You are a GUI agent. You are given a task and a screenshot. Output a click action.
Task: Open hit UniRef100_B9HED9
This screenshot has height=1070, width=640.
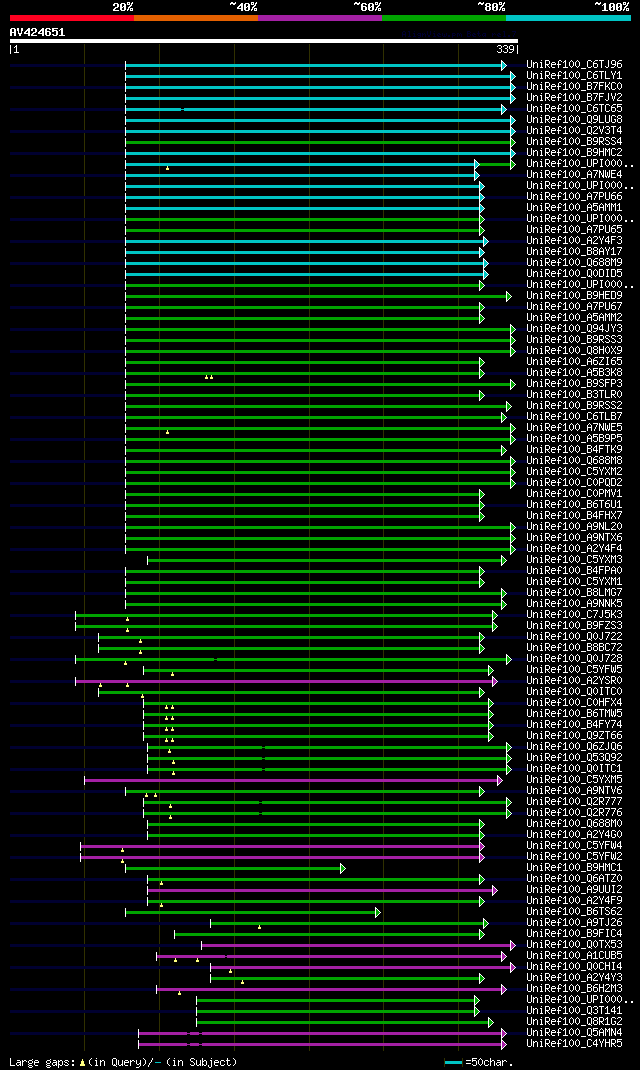pyautogui.click(x=574, y=296)
